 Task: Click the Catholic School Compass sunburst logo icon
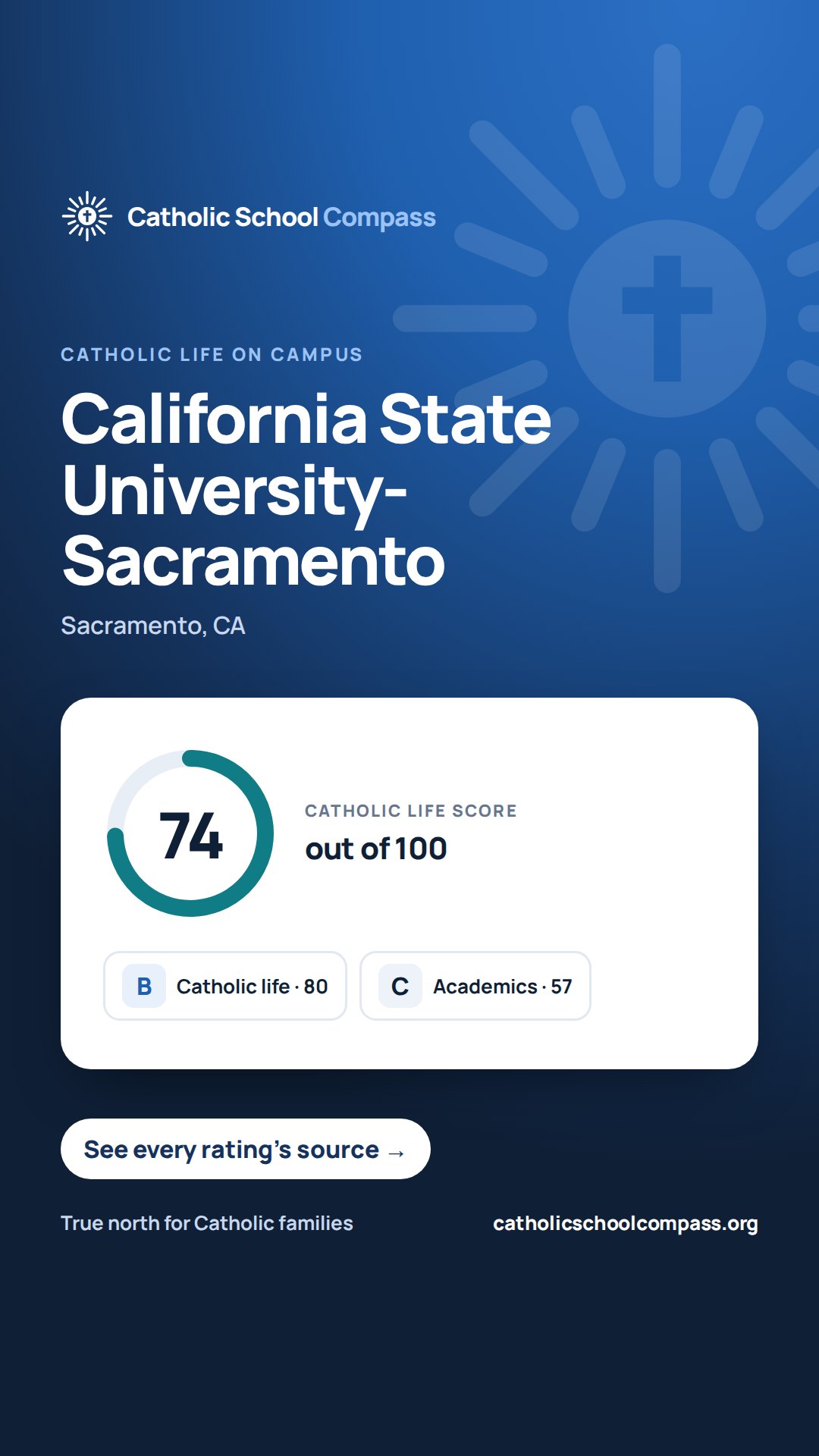87,216
